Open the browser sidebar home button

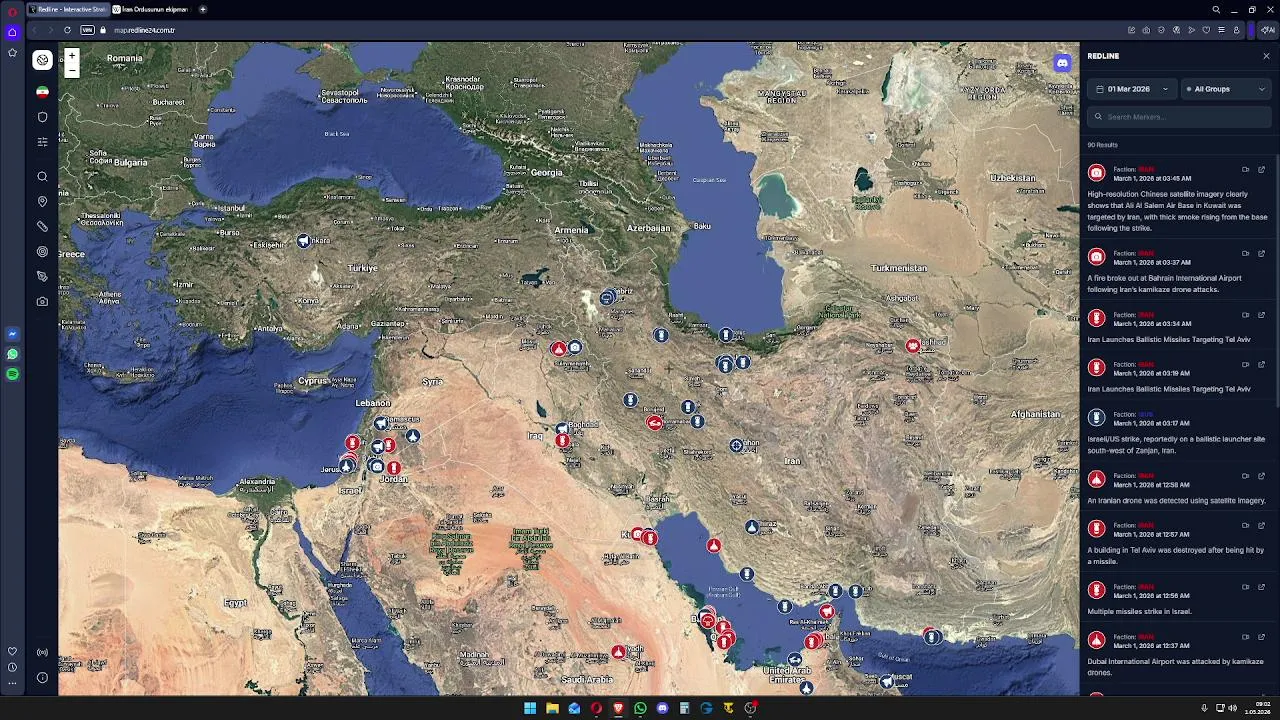click(12, 32)
